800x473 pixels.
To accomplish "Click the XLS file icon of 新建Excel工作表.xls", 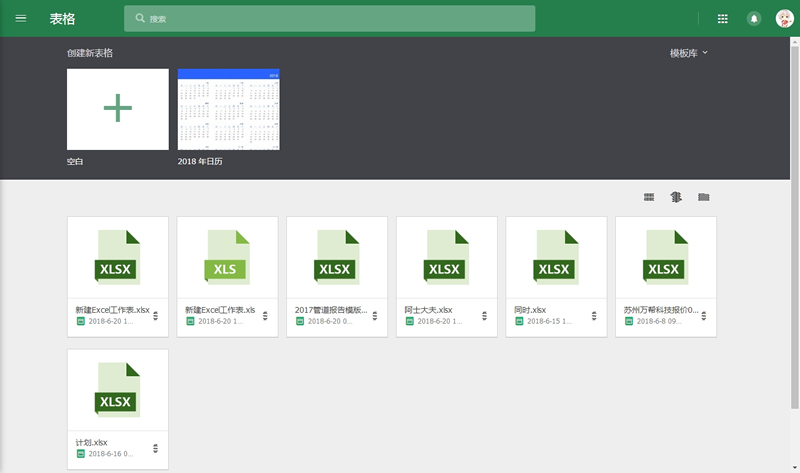I will coord(227,257).
